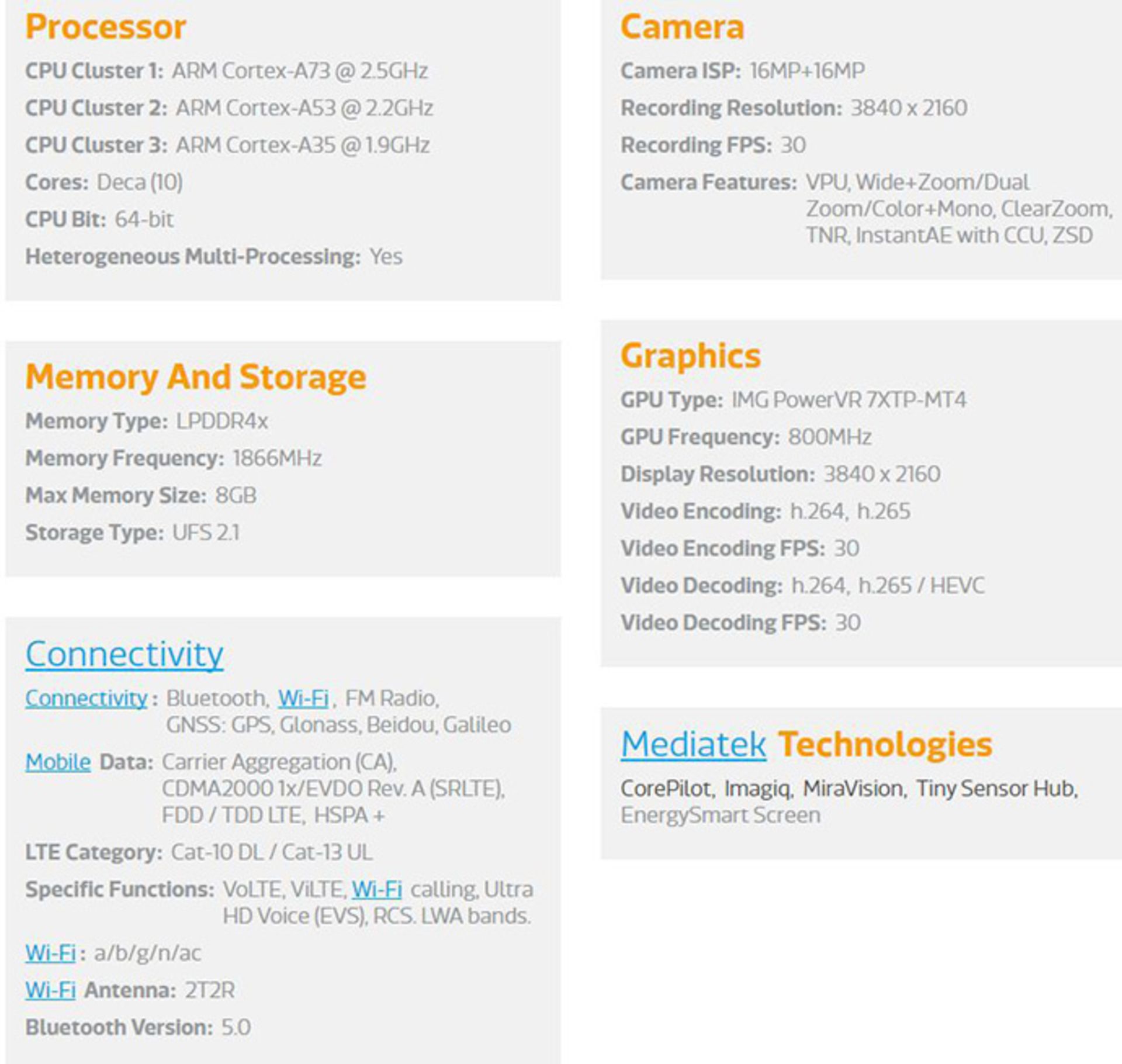Image resolution: width=1122 pixels, height=1064 pixels.
Task: Click the GPU Type label
Action: pyautogui.click(x=671, y=400)
